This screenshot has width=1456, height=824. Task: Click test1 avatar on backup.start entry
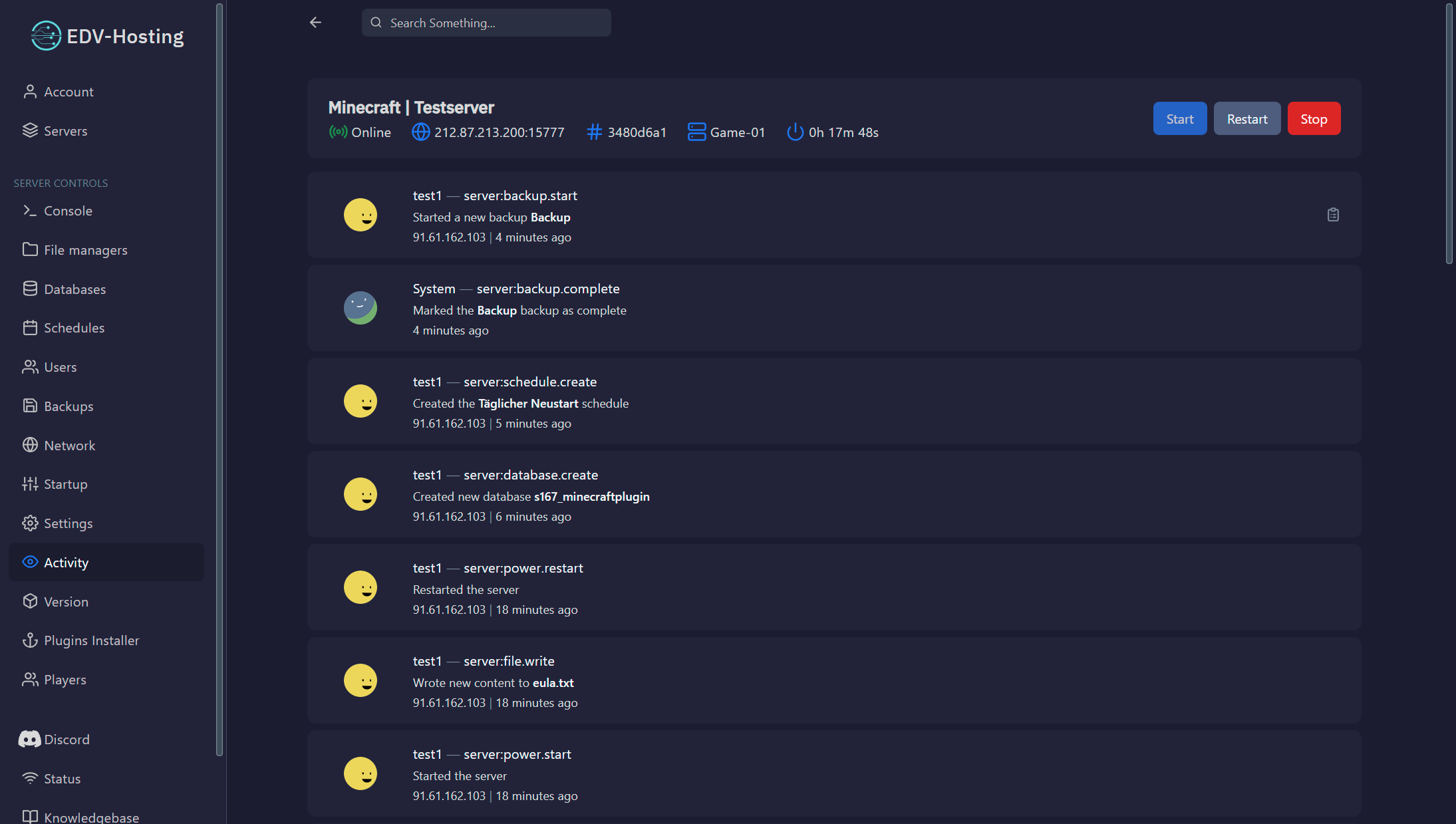(x=361, y=215)
